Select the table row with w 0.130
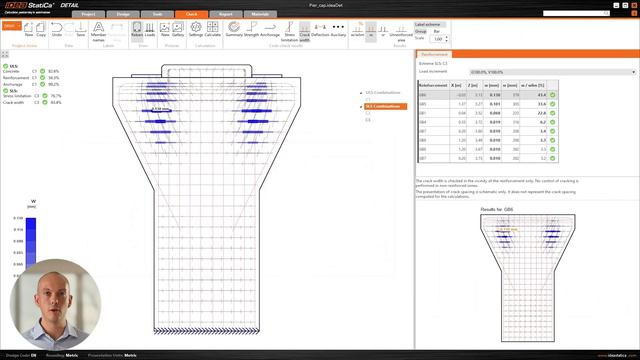The height and width of the screenshot is (360, 640). click(488, 95)
